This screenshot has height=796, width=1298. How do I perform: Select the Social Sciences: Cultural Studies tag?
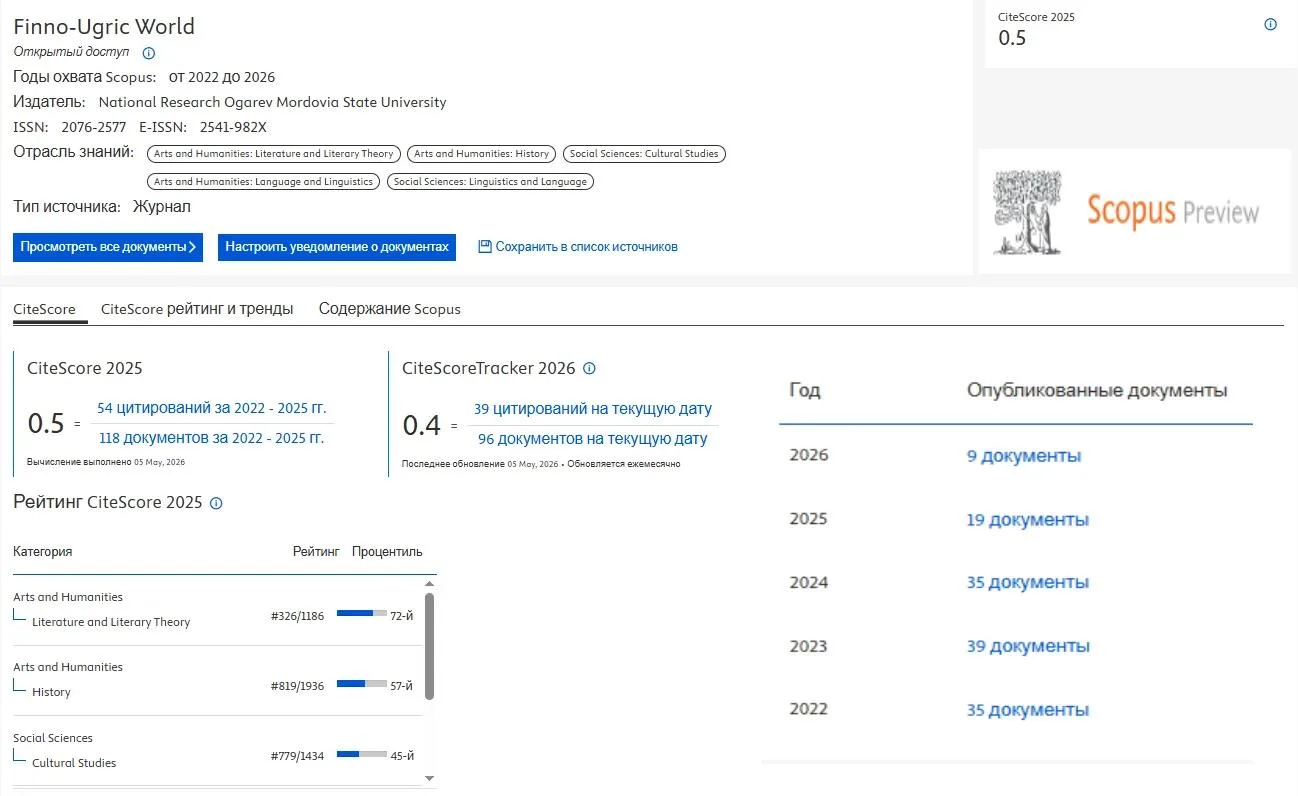(x=644, y=154)
